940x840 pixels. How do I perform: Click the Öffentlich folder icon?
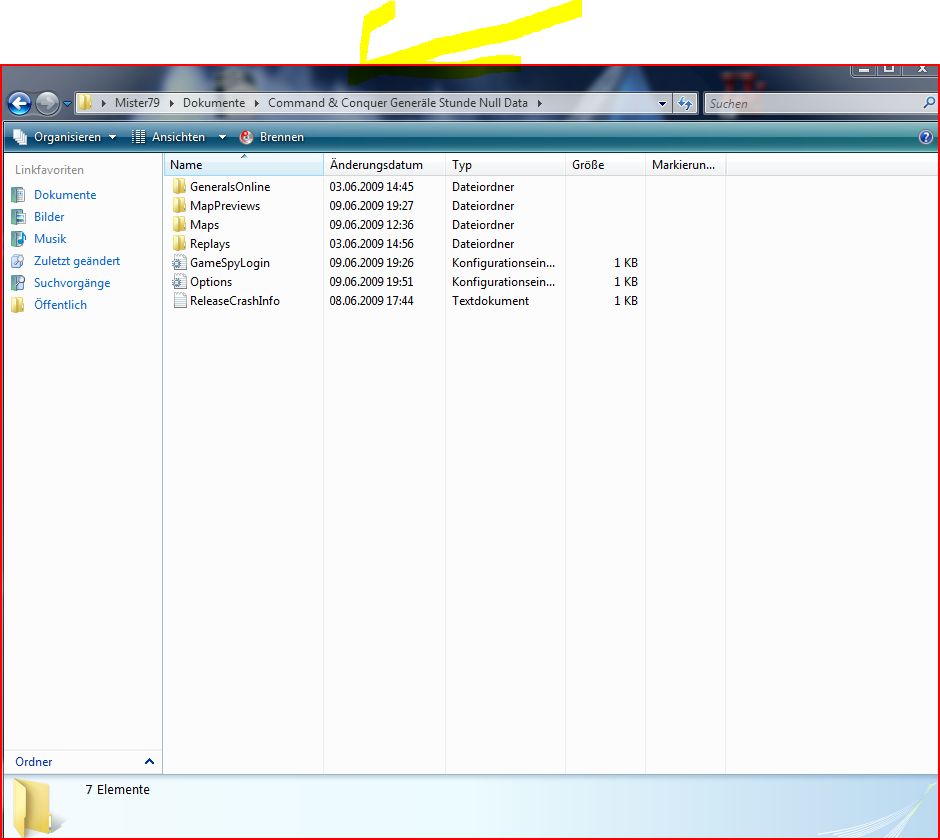tap(18, 305)
